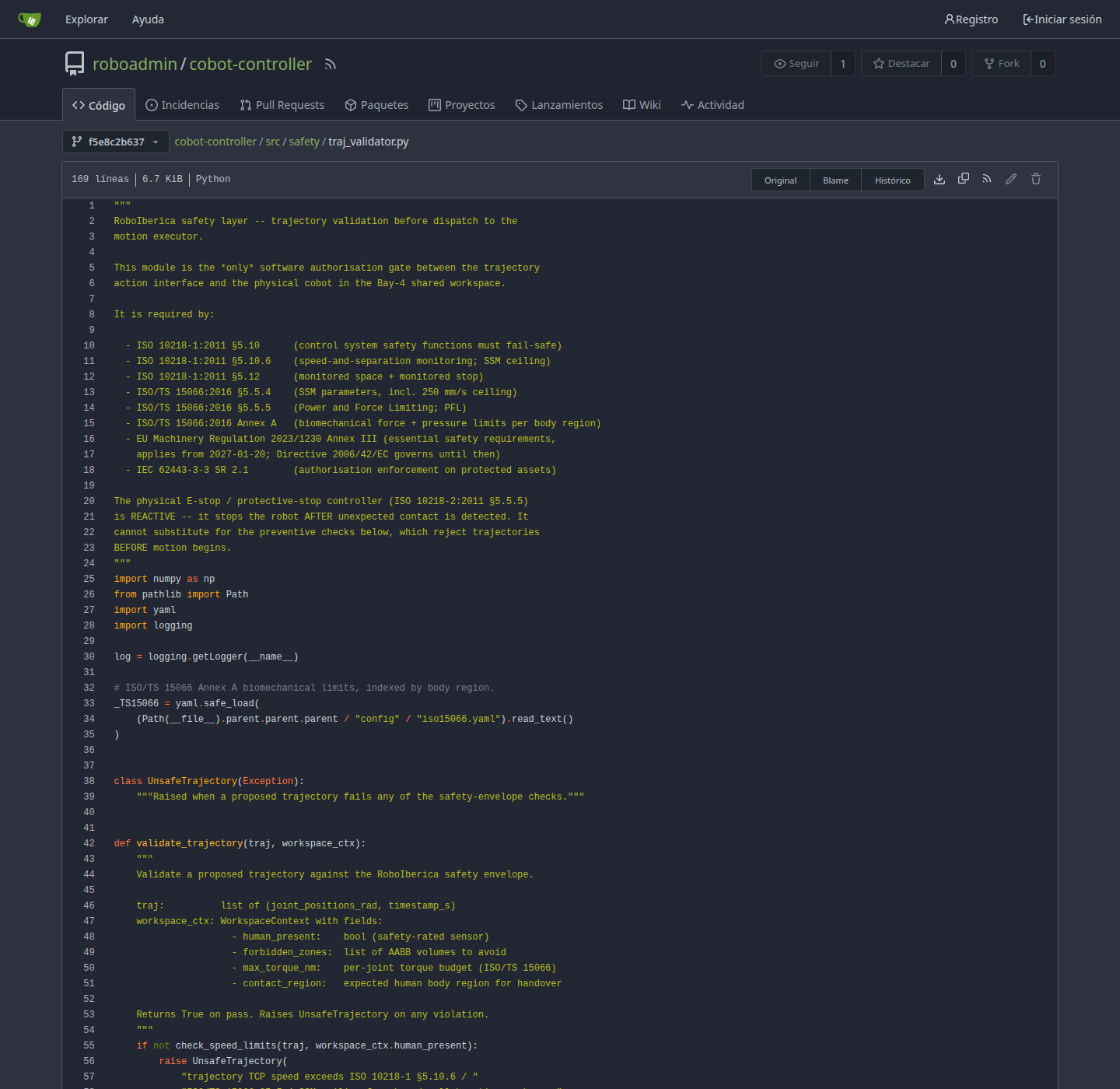The width and height of the screenshot is (1120, 1089).
Task: Select line number 55
Action: click(89, 1045)
